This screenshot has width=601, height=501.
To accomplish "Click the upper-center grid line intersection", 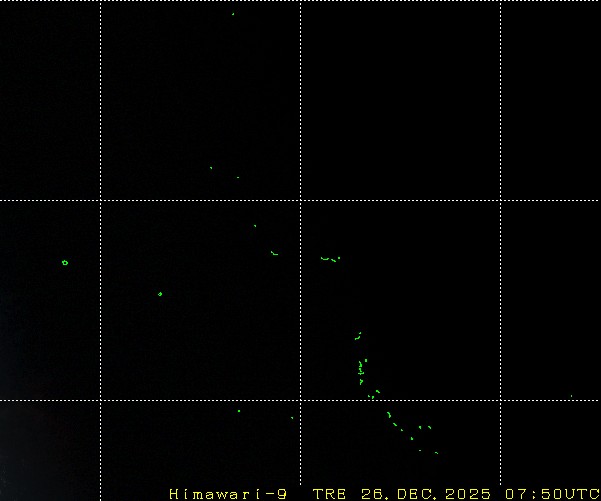I will [300, 200].
